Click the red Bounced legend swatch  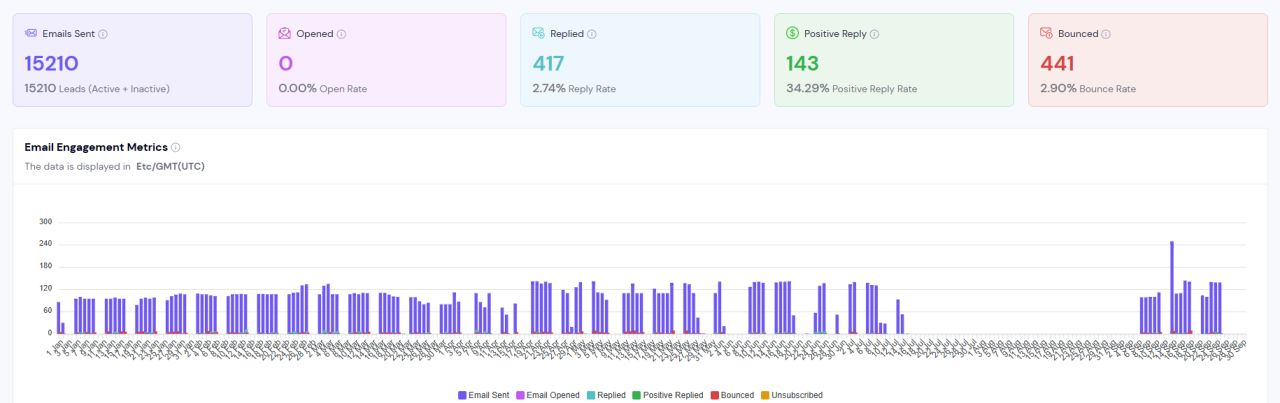pos(714,395)
